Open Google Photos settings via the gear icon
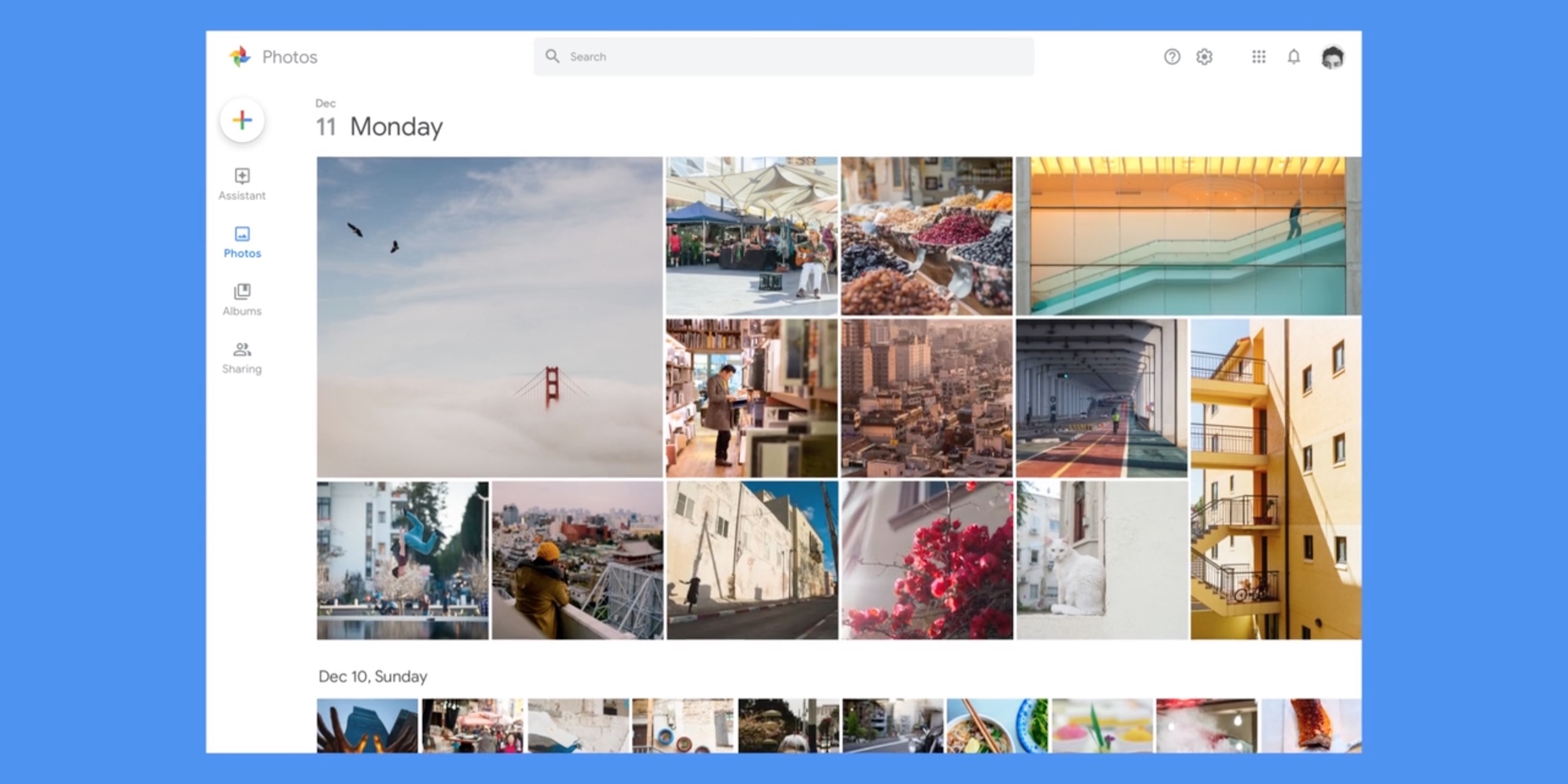Screen dimensions: 1568x784 click(x=1204, y=56)
